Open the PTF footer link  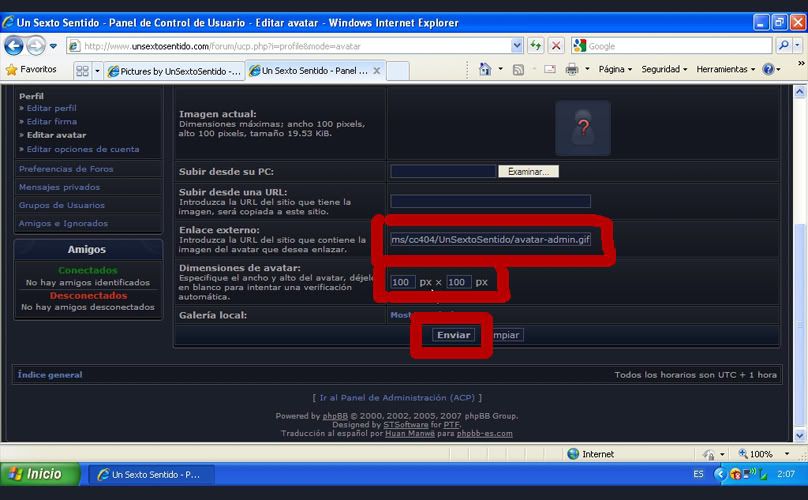451,425
